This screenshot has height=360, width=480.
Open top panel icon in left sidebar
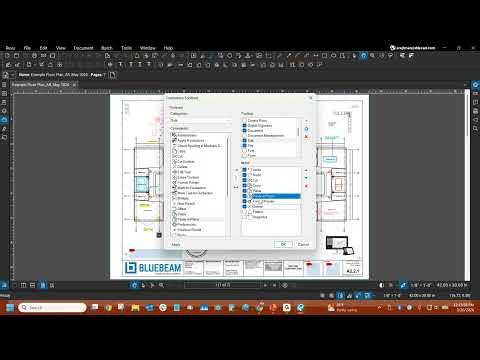click(x=4, y=85)
